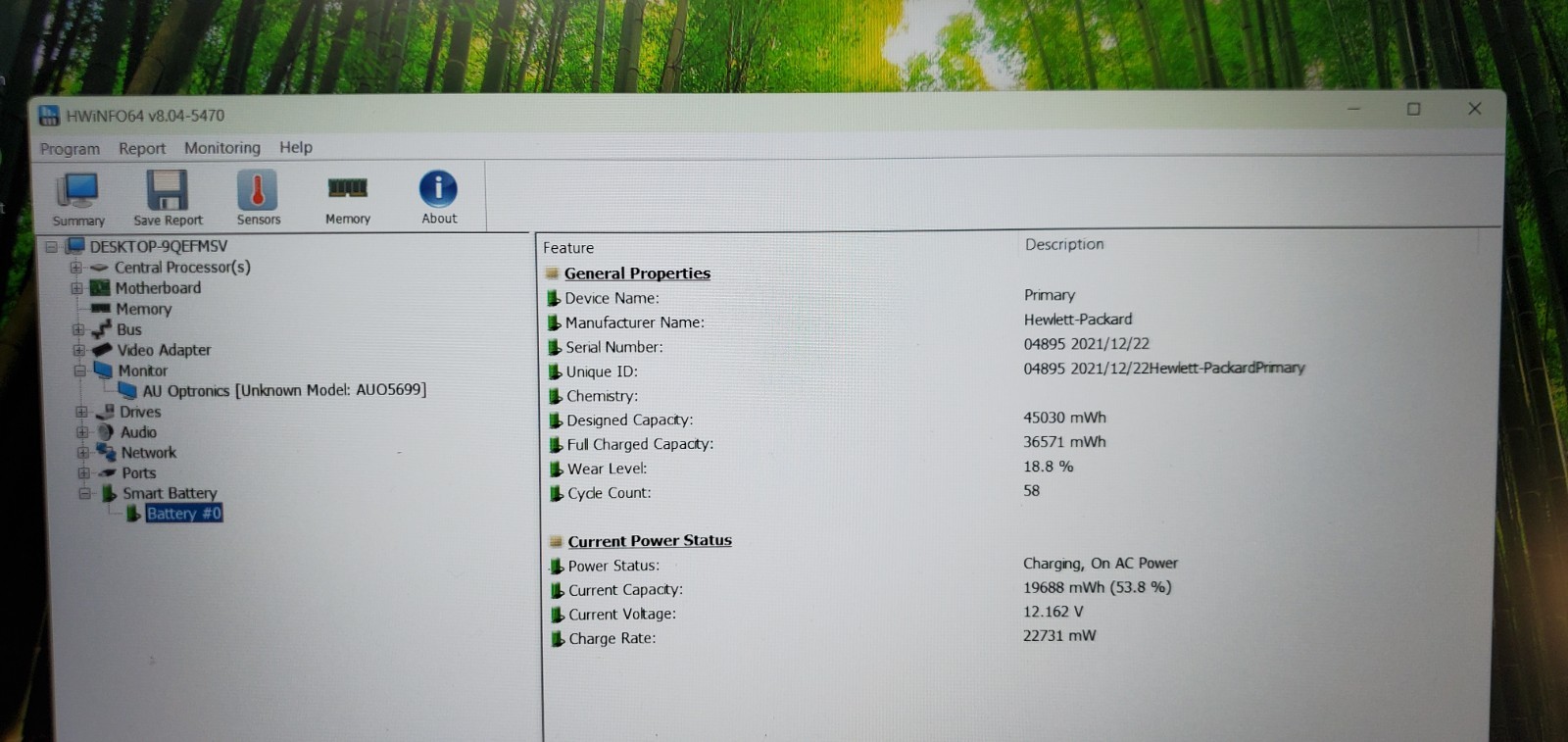Expand the Network node
The image size is (1568, 742).
click(x=83, y=453)
